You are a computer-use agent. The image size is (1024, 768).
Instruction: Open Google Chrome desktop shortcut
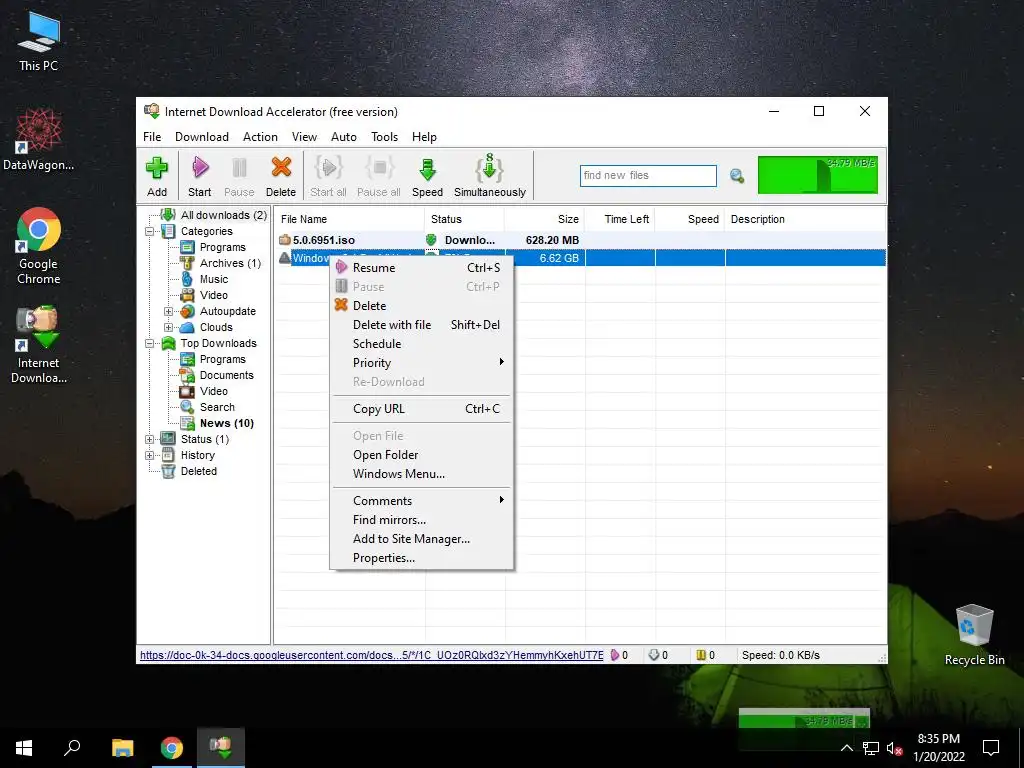[39, 247]
